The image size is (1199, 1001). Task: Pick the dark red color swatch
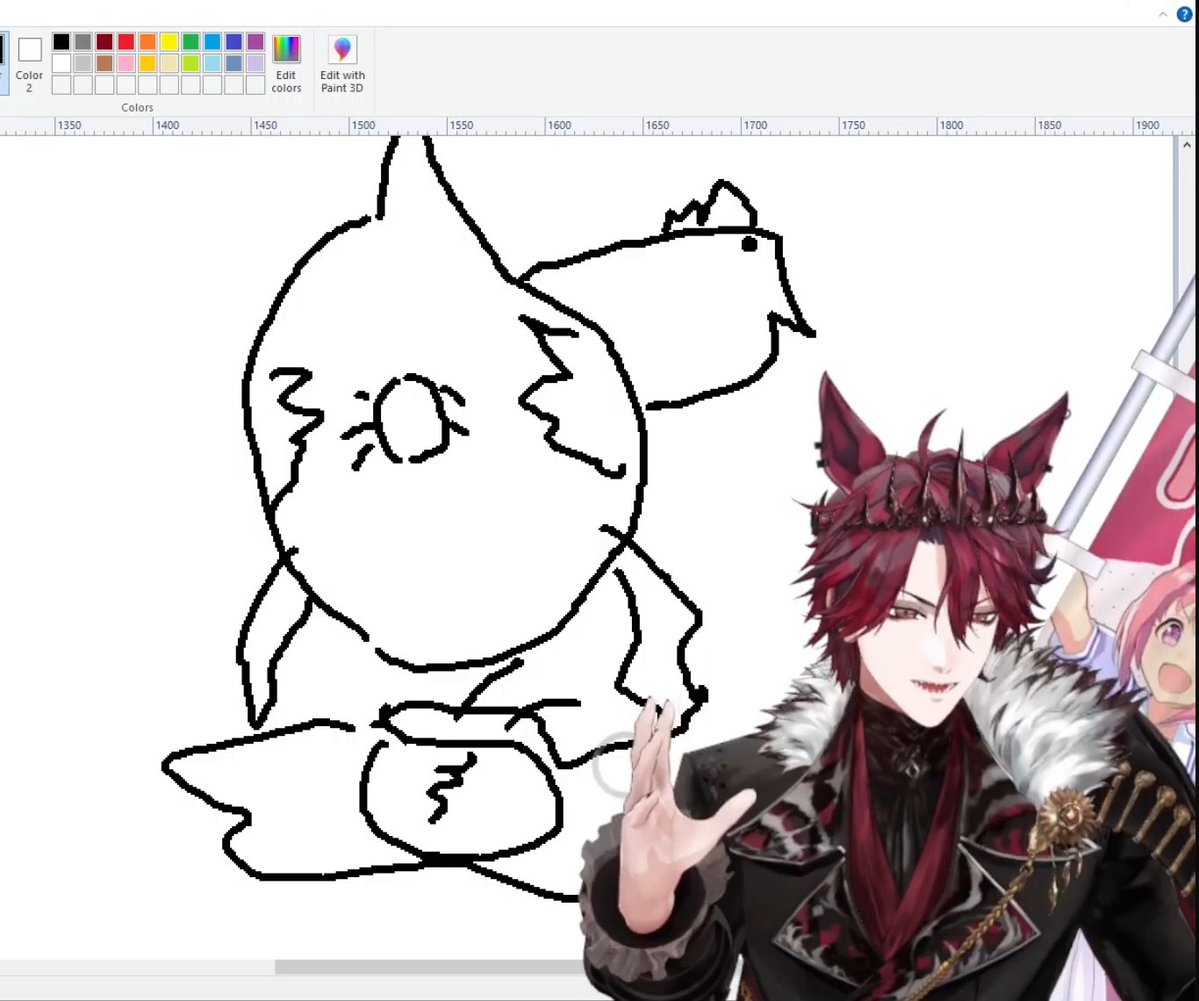[x=104, y=42]
